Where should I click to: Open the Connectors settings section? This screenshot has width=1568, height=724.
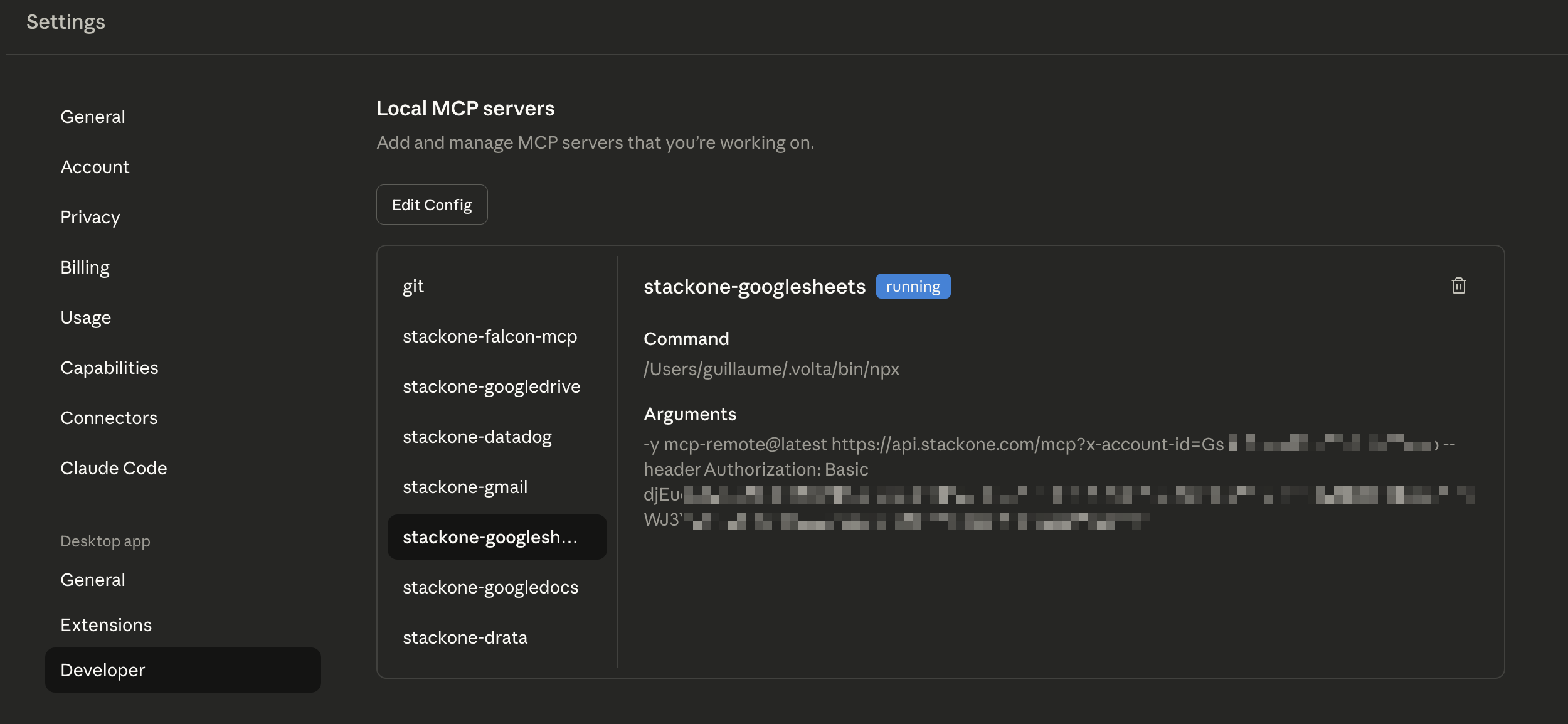[x=109, y=417]
